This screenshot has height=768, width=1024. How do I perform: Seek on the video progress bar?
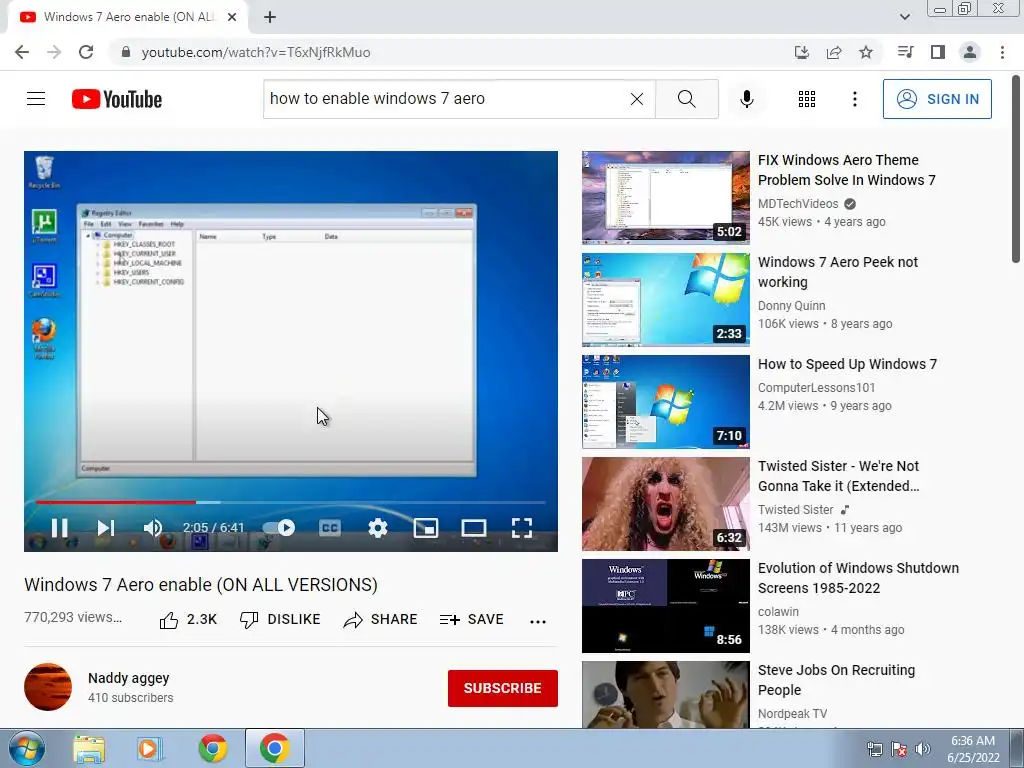(x=291, y=502)
